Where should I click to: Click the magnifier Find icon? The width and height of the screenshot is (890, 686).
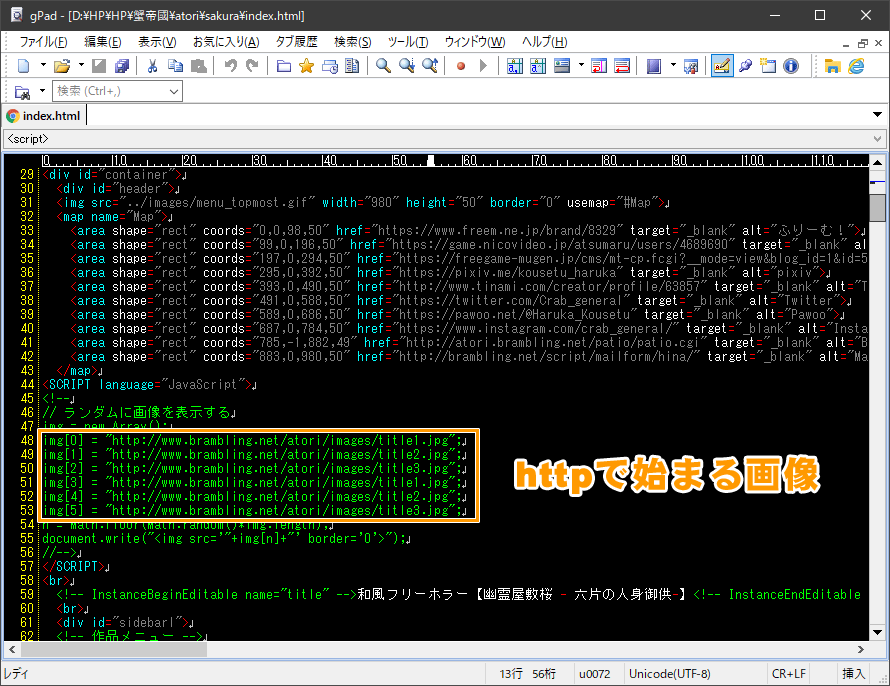(384, 66)
